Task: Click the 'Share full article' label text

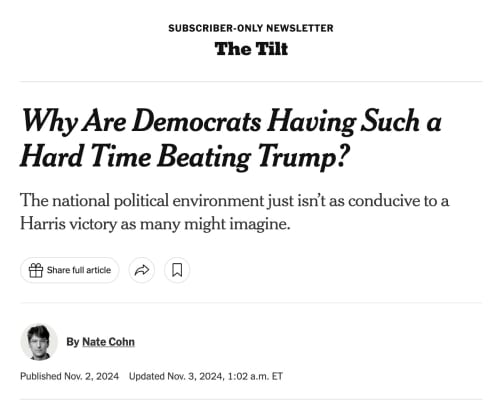Action: (79, 270)
